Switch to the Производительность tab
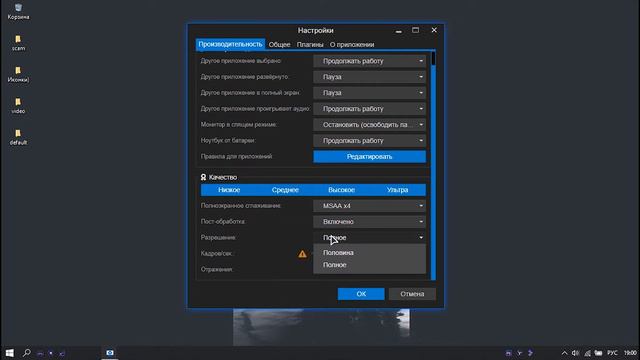The width and height of the screenshot is (640, 360). [230, 44]
